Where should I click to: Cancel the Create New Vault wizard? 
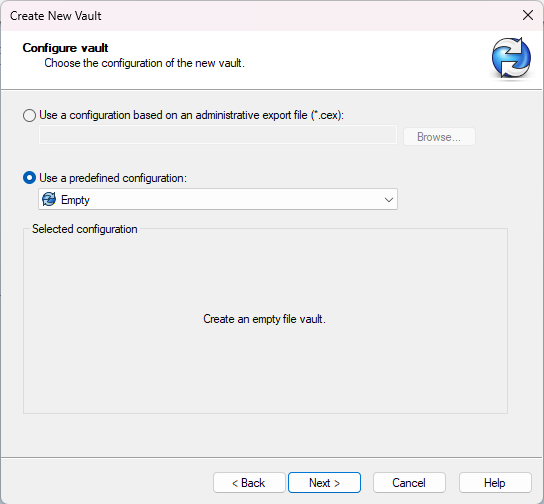tap(409, 482)
